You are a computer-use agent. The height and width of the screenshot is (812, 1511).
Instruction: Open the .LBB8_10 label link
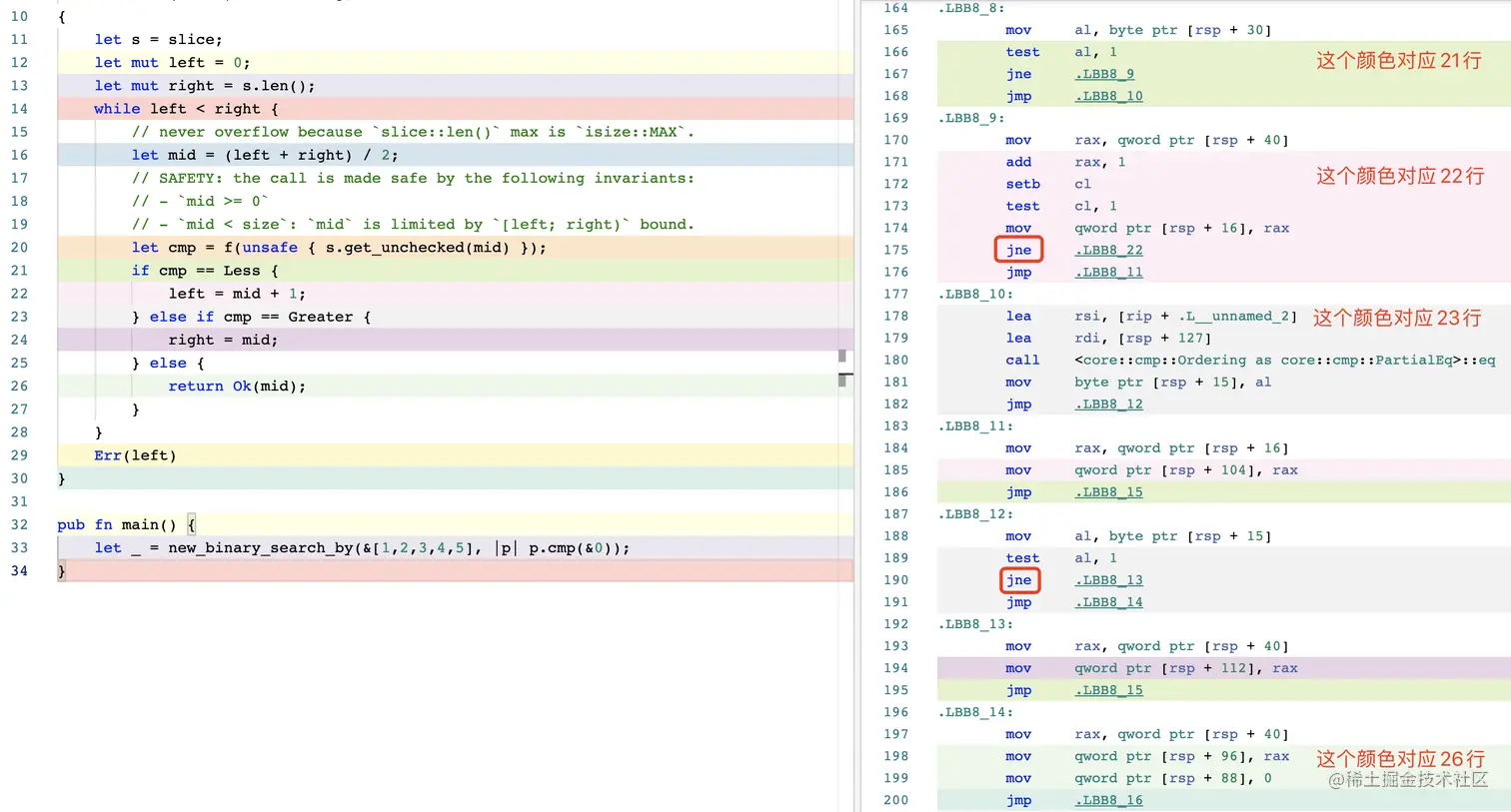point(1108,96)
